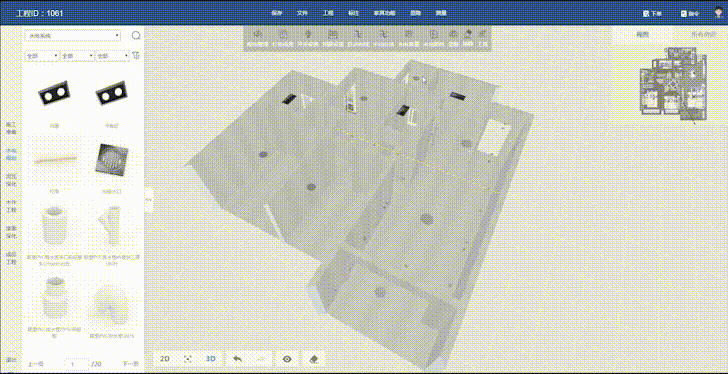Screen dimensions: 728x374
Task: Open the 帮助 menu in the top bar
Action: [415, 13]
